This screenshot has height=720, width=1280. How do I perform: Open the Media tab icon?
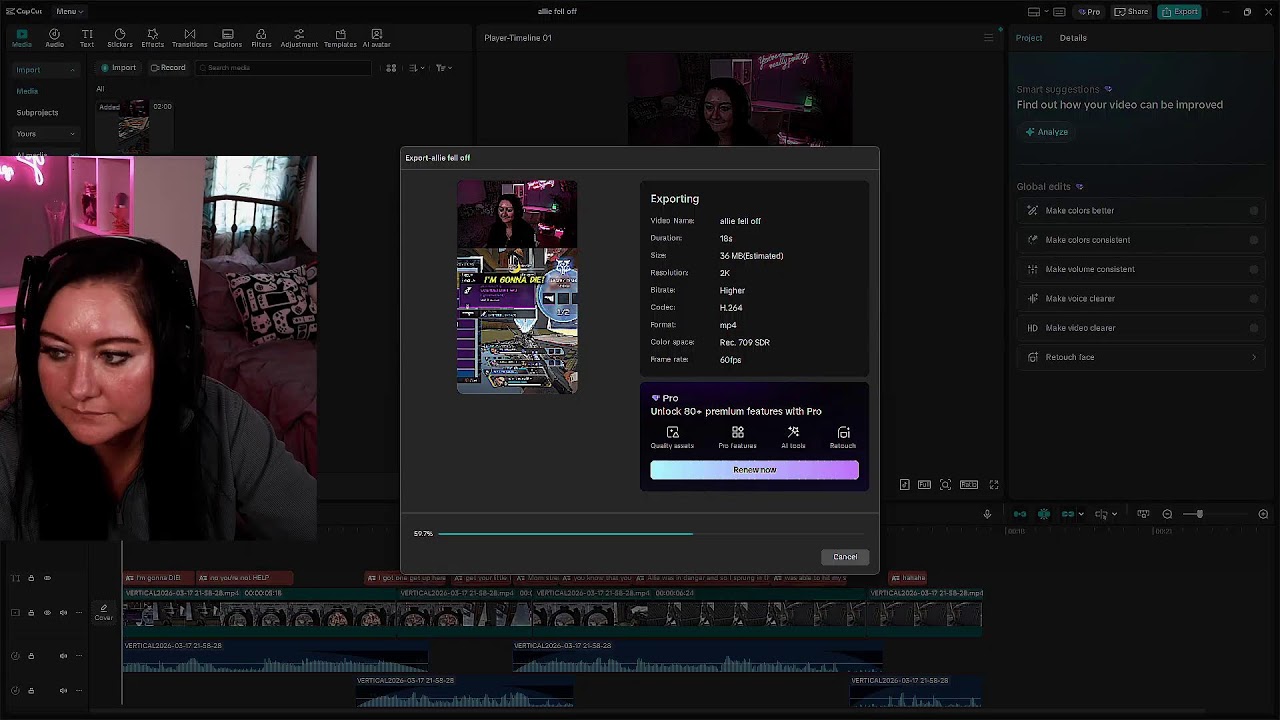[21, 38]
